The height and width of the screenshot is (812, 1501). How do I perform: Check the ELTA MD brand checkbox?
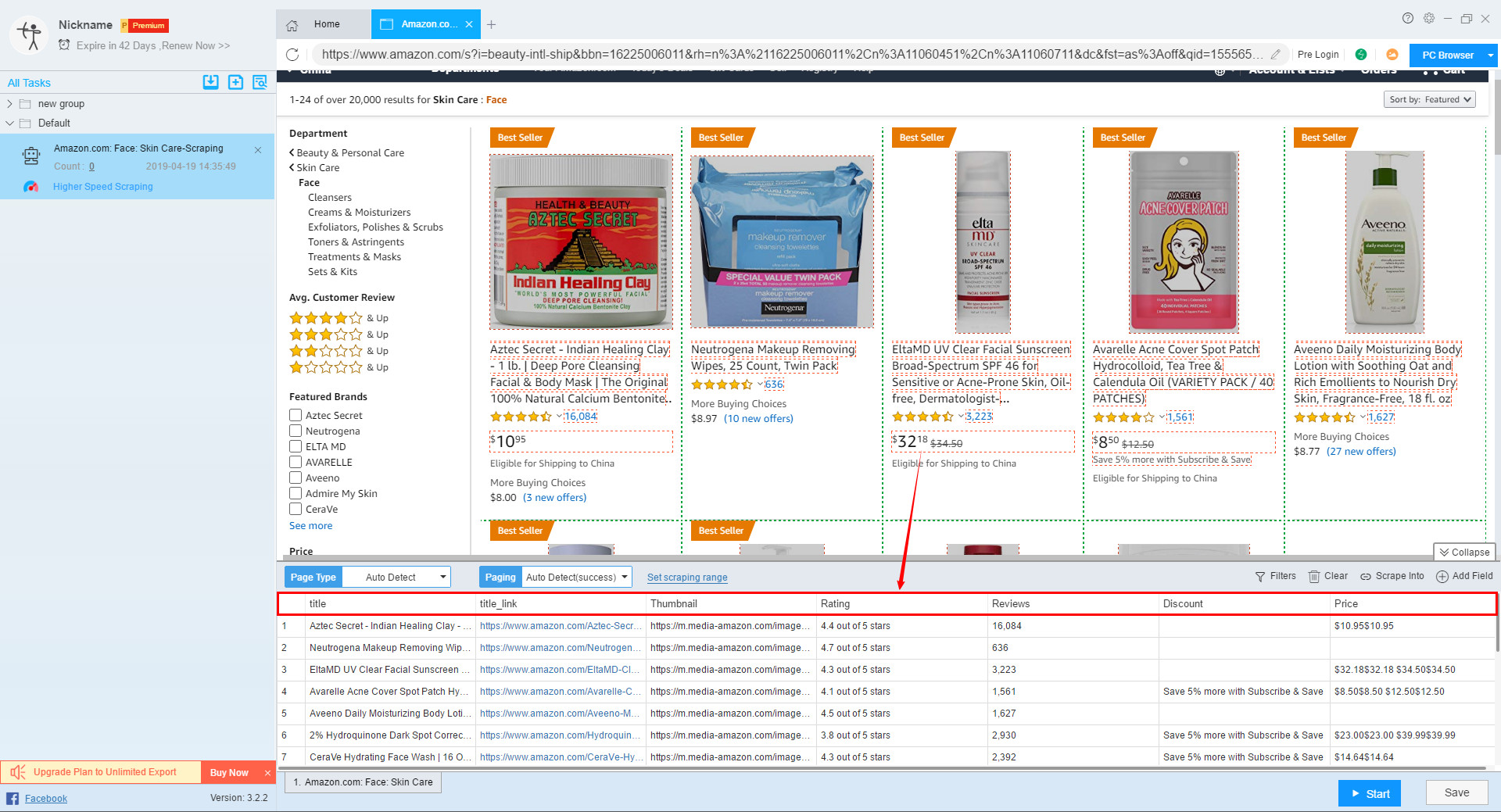pyautogui.click(x=296, y=446)
